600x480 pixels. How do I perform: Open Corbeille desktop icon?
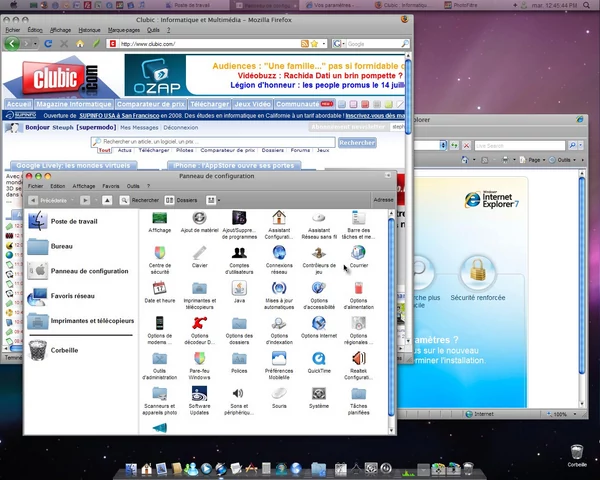point(577,455)
